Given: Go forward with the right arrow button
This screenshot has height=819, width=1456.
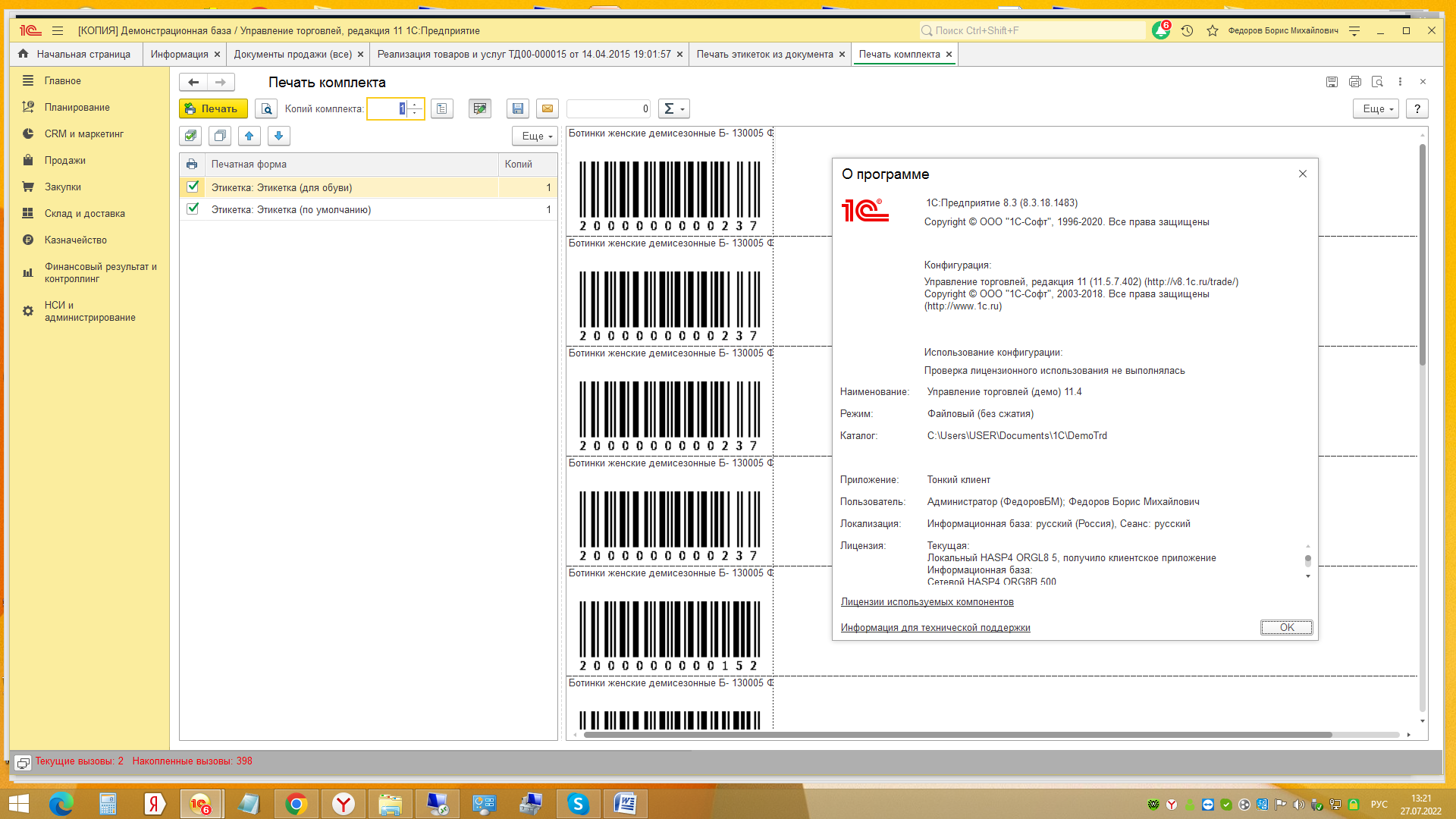Looking at the screenshot, I should point(221,82).
